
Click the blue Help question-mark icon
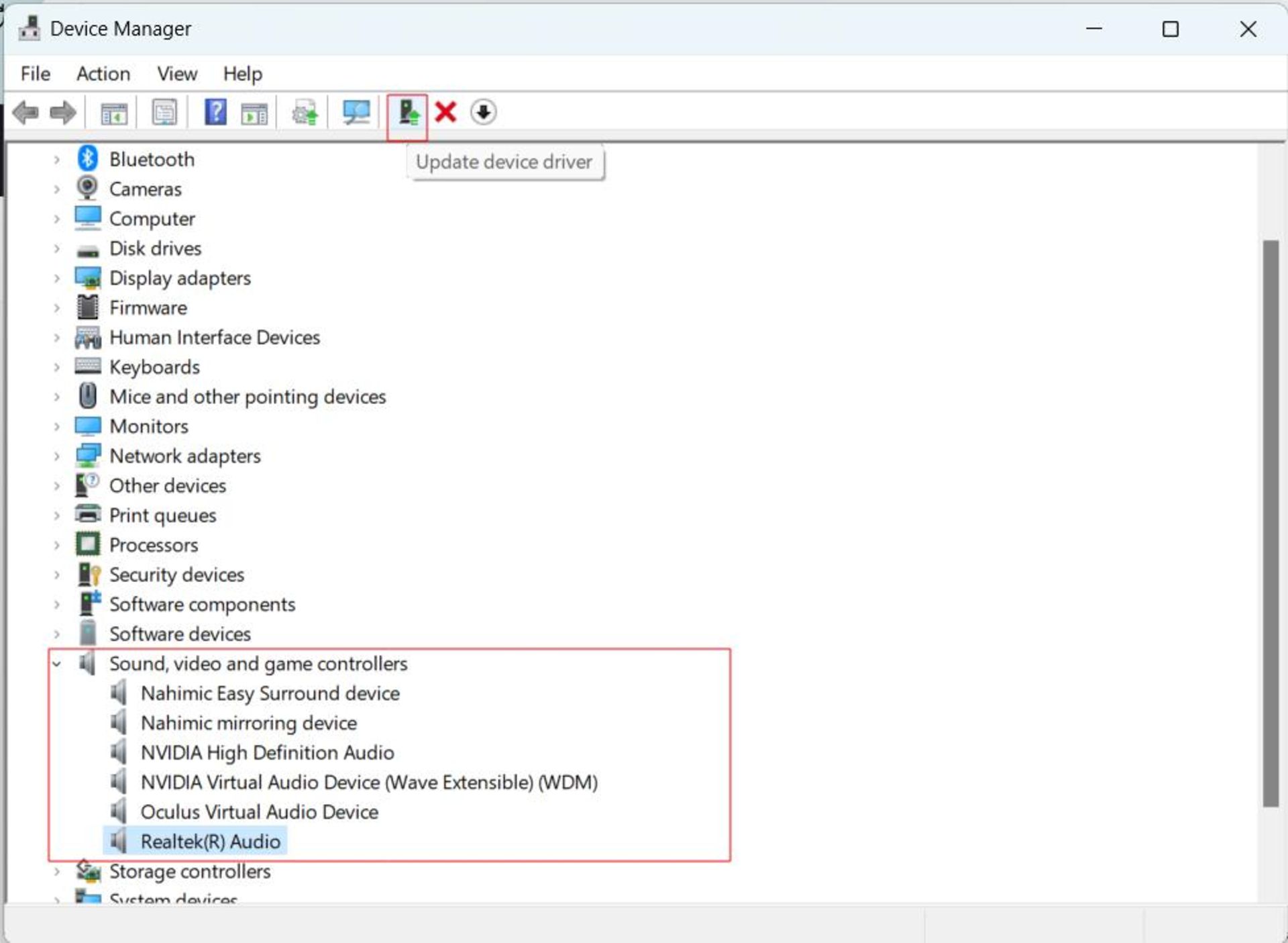(215, 112)
